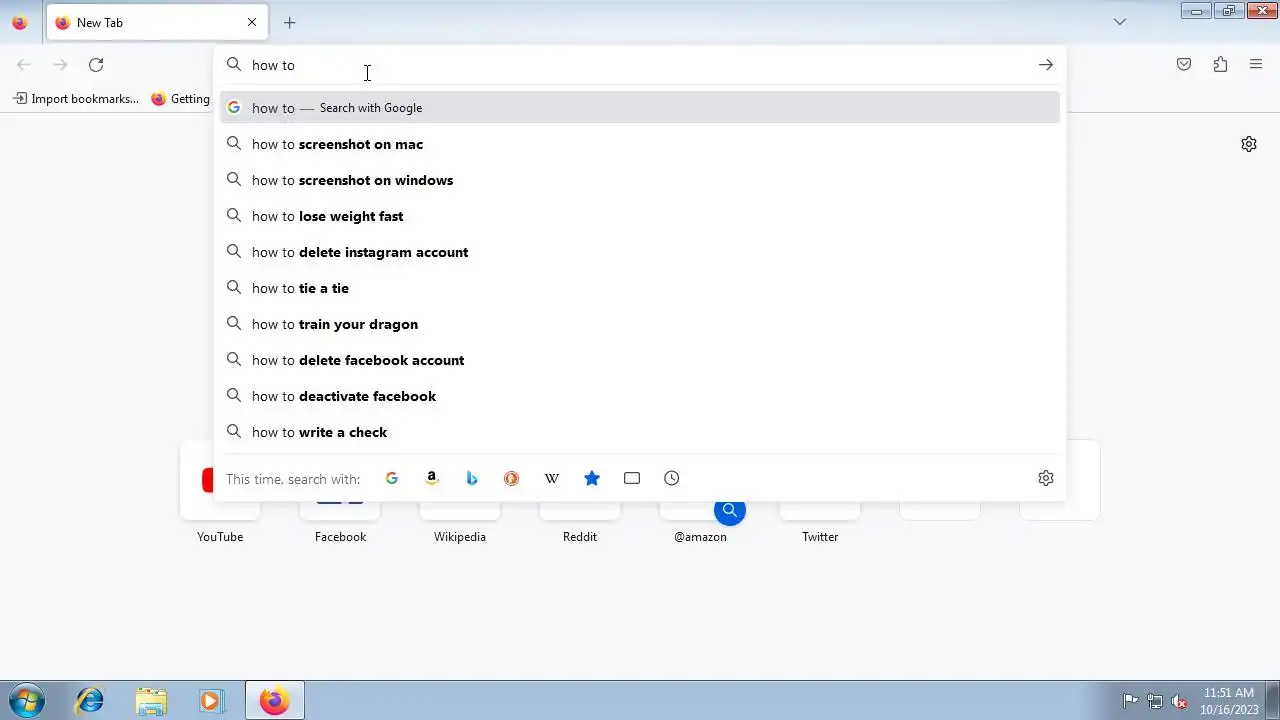
Task: Search this time with Wikipedia icon
Action: tap(552, 479)
